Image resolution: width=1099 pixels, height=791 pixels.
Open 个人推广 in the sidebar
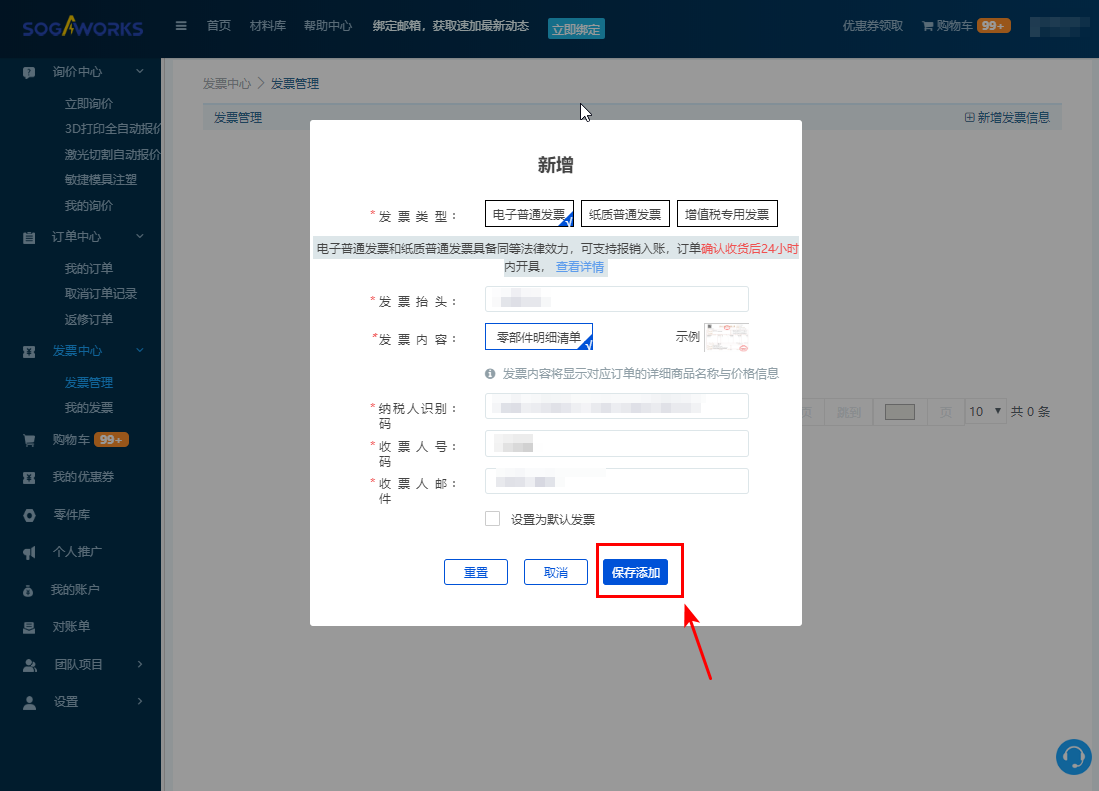(x=77, y=552)
